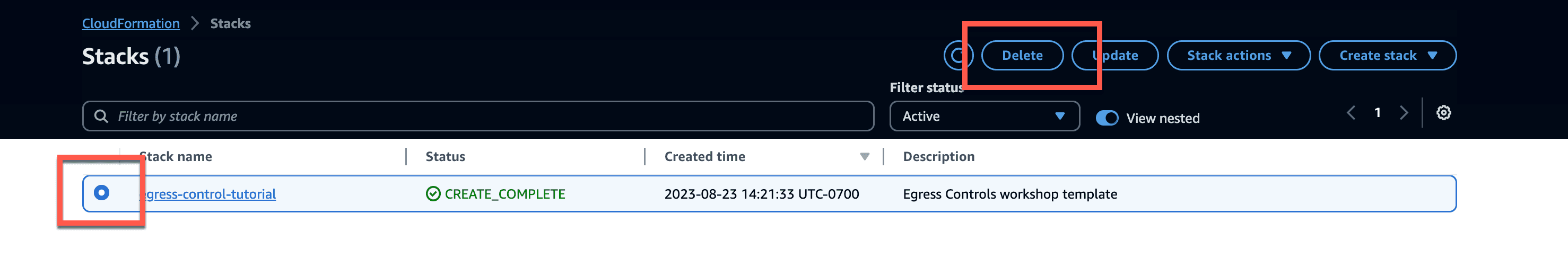Viewport: 1568px width, 267px height.
Task: Open the Active filter status dropdown
Action: click(985, 116)
